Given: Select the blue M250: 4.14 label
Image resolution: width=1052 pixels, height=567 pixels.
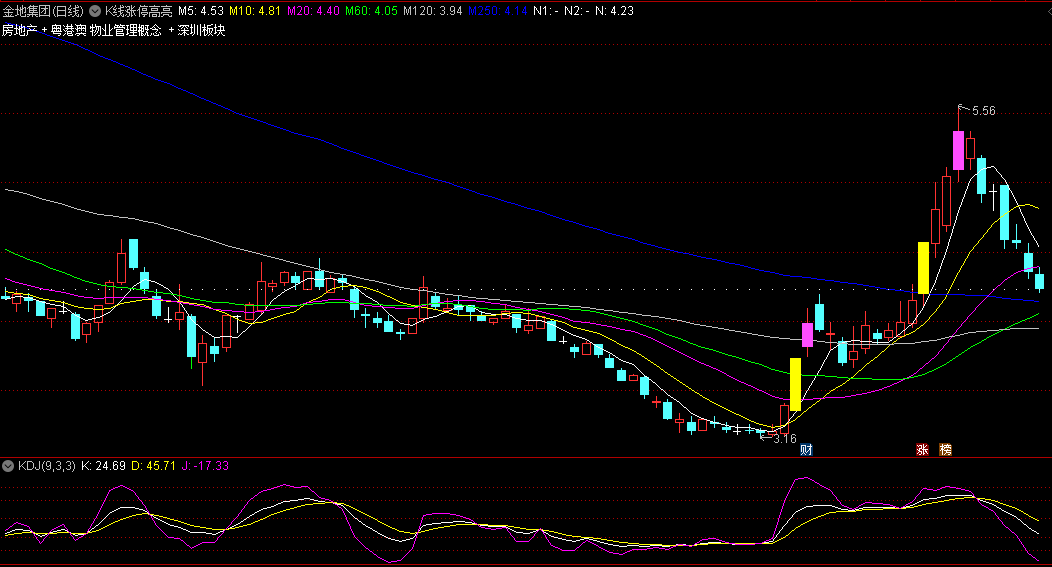Looking at the screenshot, I should tap(498, 11).
